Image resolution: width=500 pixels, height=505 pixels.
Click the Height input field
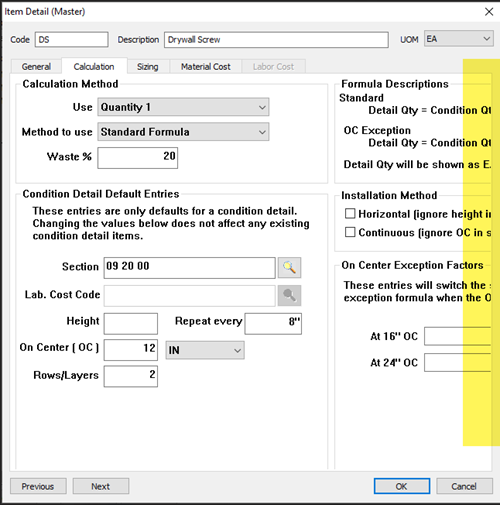coord(131,323)
